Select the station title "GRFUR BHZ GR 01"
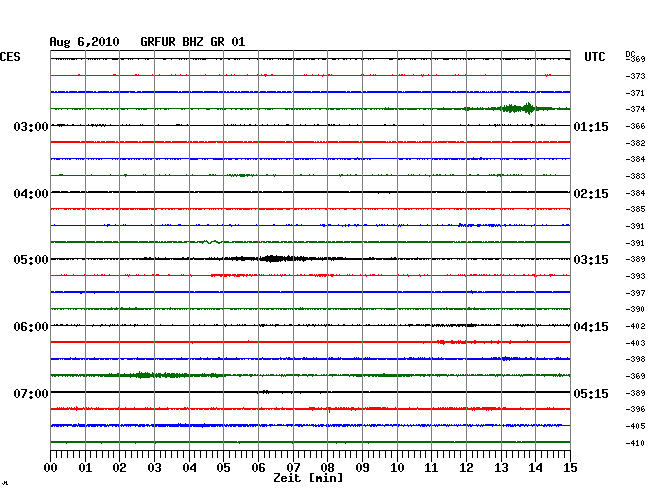 (x=193, y=42)
